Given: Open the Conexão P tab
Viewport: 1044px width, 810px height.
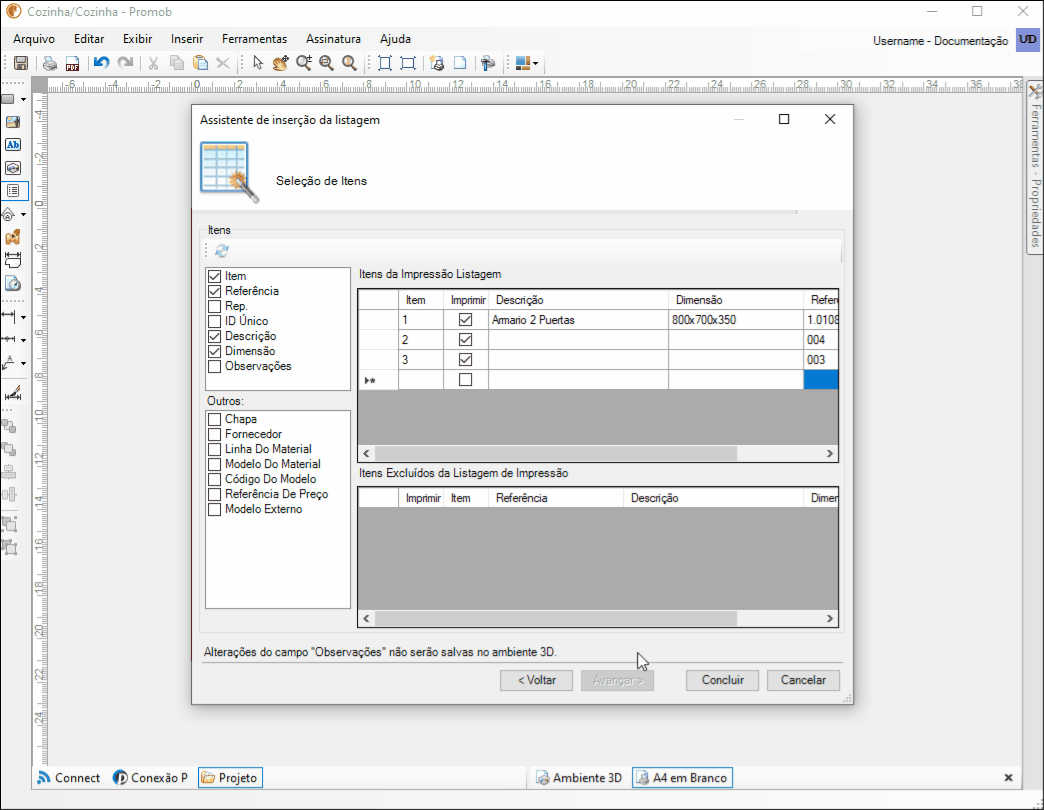Looking at the screenshot, I should click(x=150, y=777).
